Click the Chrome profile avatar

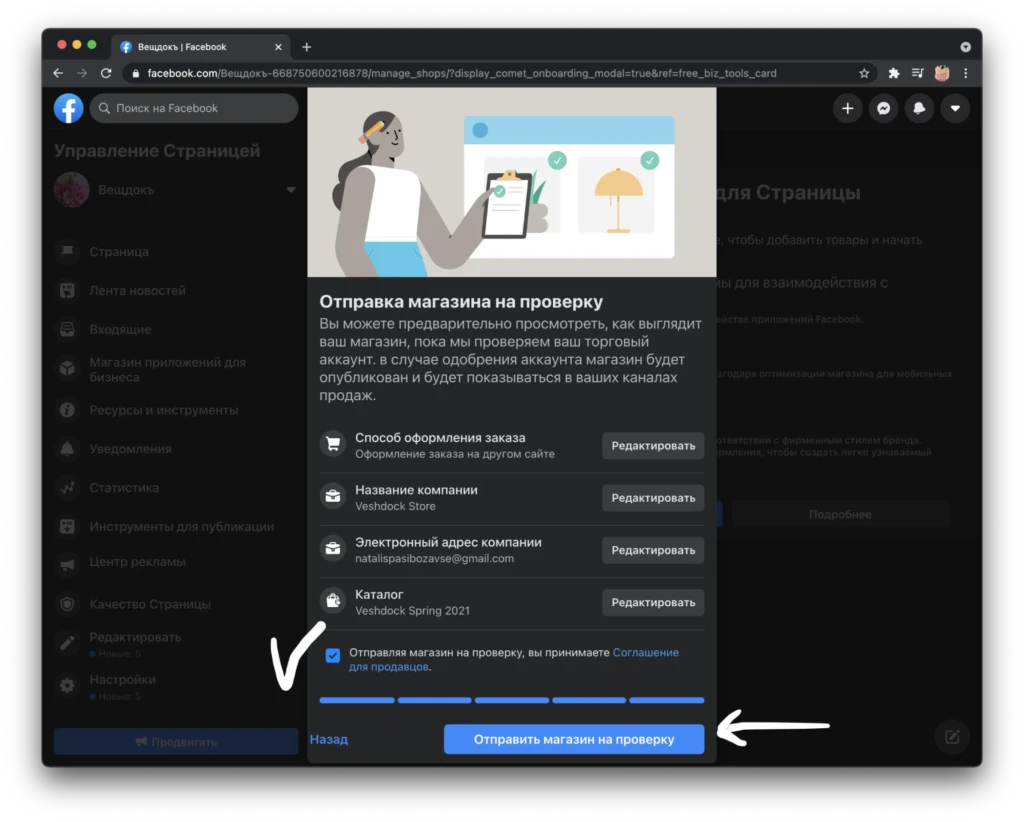942,73
